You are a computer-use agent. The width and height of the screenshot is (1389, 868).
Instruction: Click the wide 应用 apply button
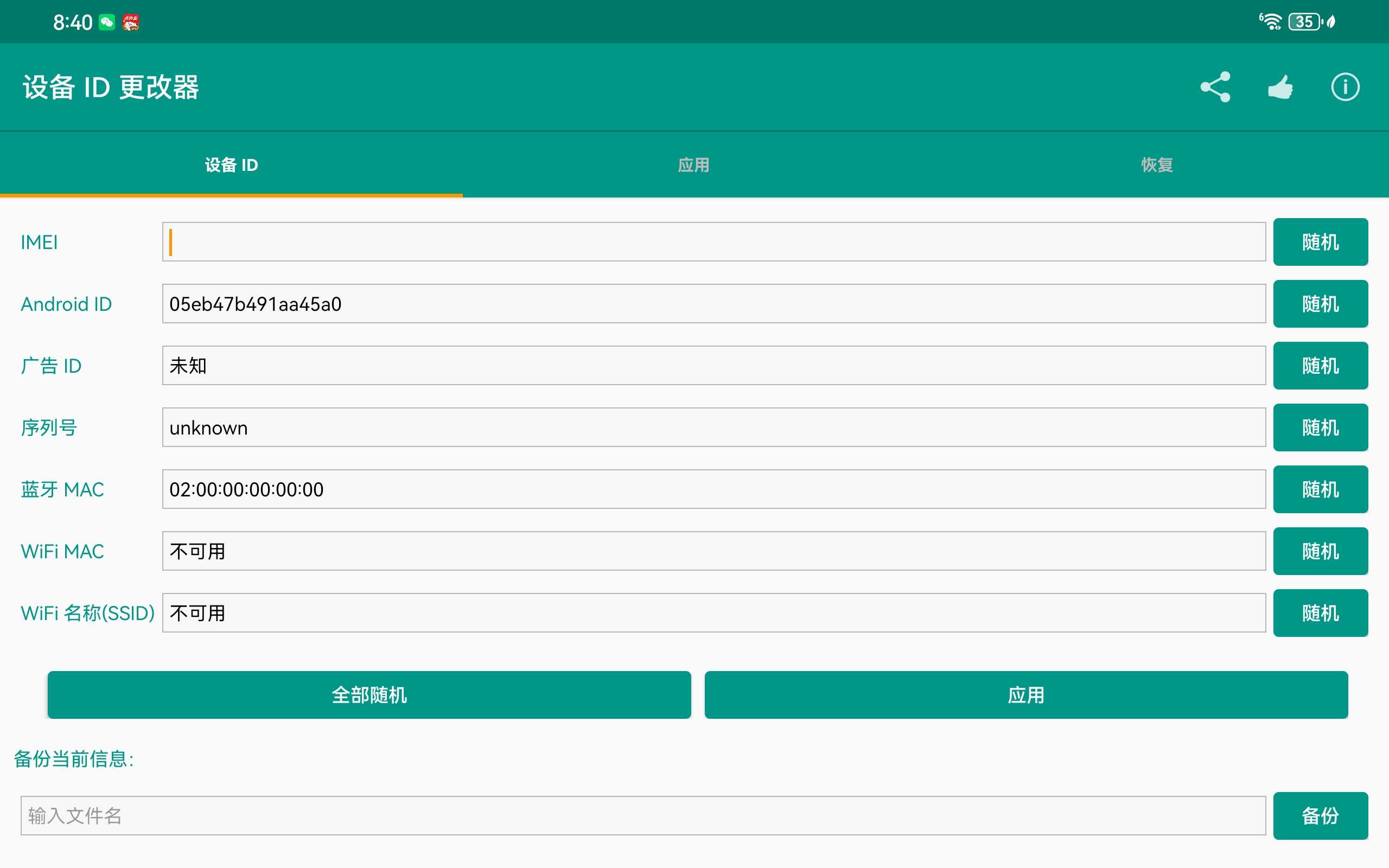[1026, 694]
